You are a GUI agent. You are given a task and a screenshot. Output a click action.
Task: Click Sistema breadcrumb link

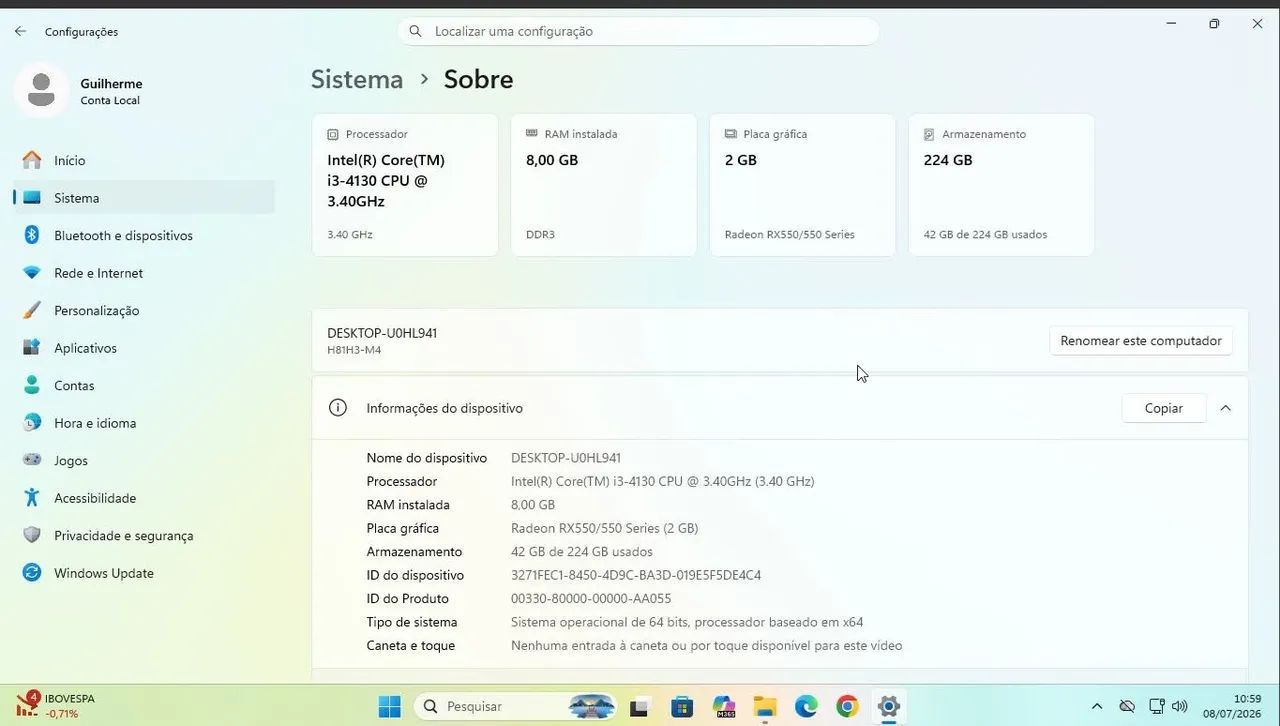[x=357, y=79]
